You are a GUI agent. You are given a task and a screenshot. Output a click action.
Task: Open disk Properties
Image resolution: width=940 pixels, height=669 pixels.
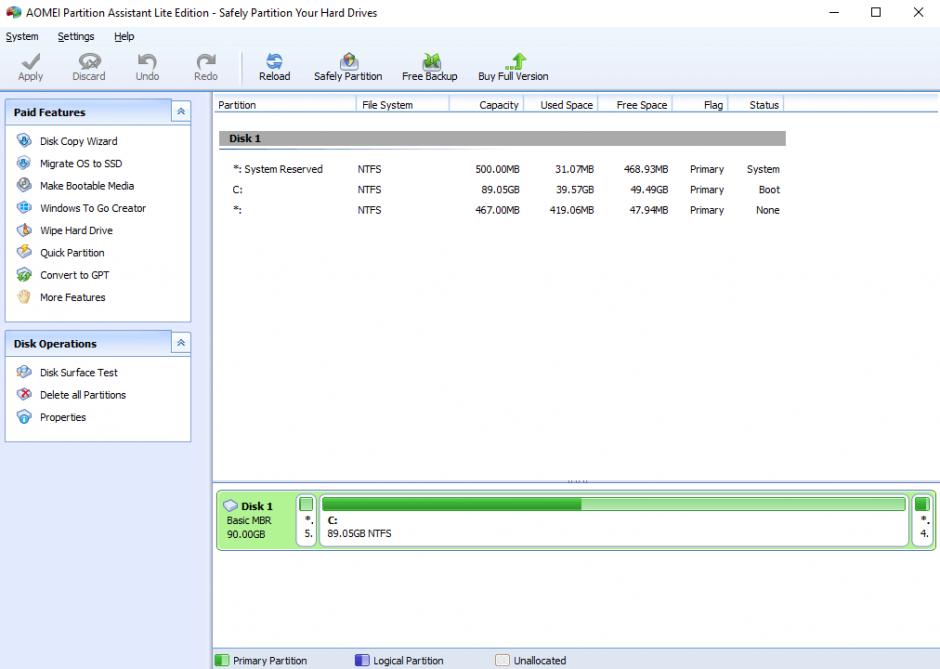click(x=63, y=417)
